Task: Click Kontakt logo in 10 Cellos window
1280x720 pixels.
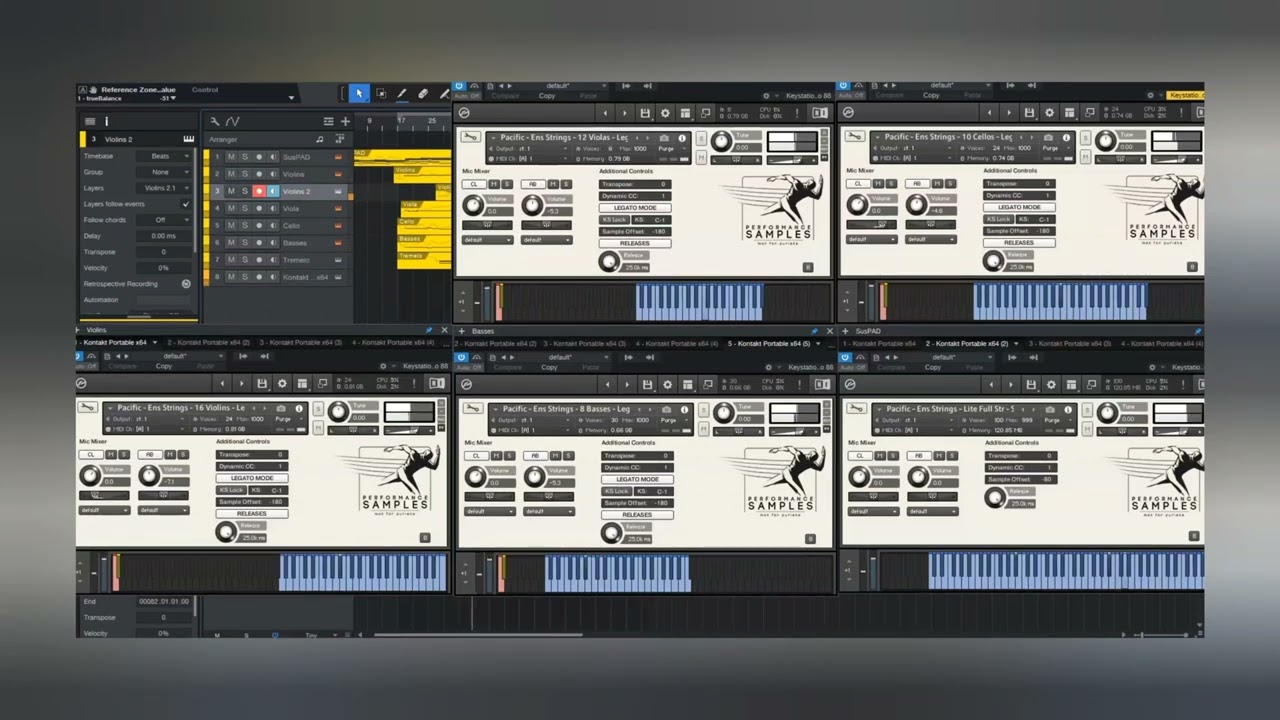Action: pyautogui.click(x=849, y=113)
